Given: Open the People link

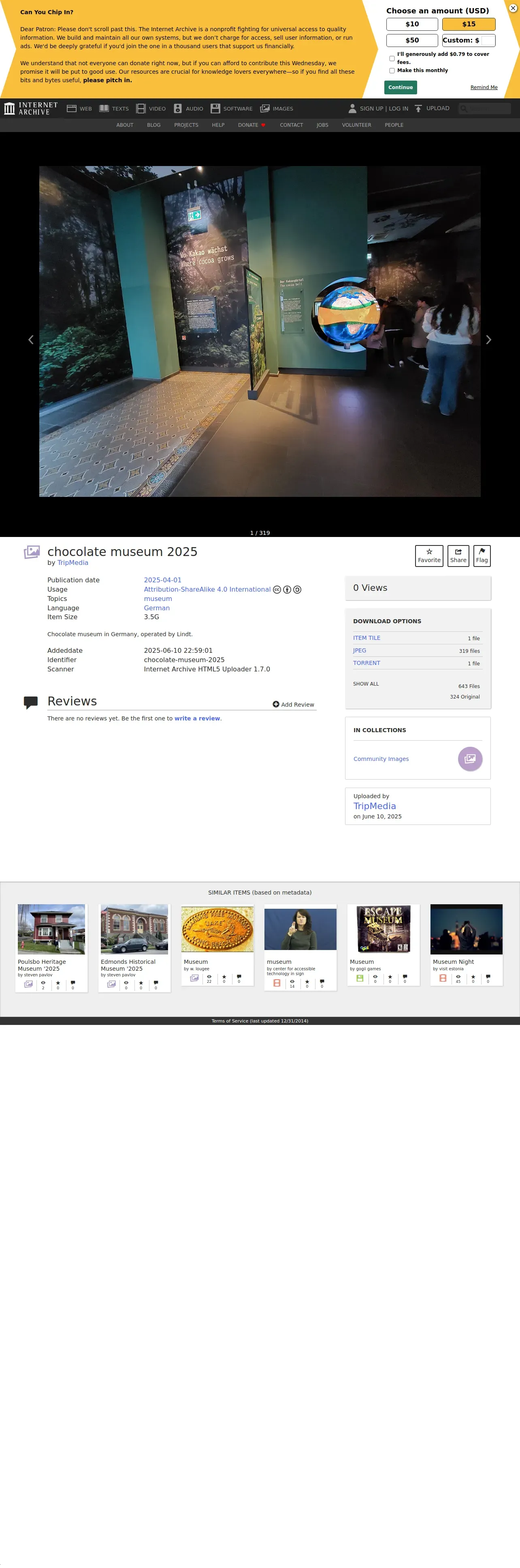Looking at the screenshot, I should point(394,126).
